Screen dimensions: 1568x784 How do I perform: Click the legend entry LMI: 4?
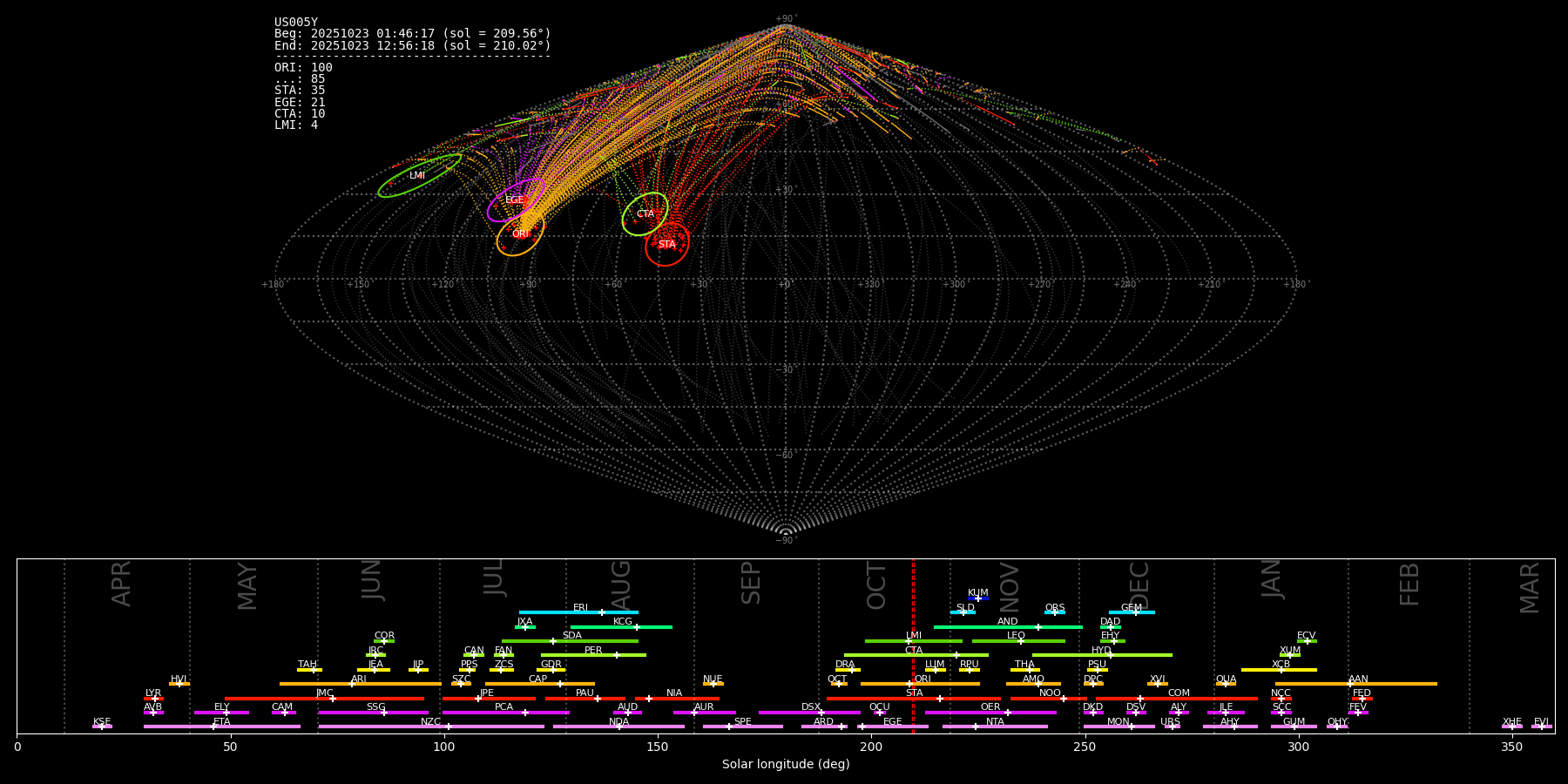point(296,125)
